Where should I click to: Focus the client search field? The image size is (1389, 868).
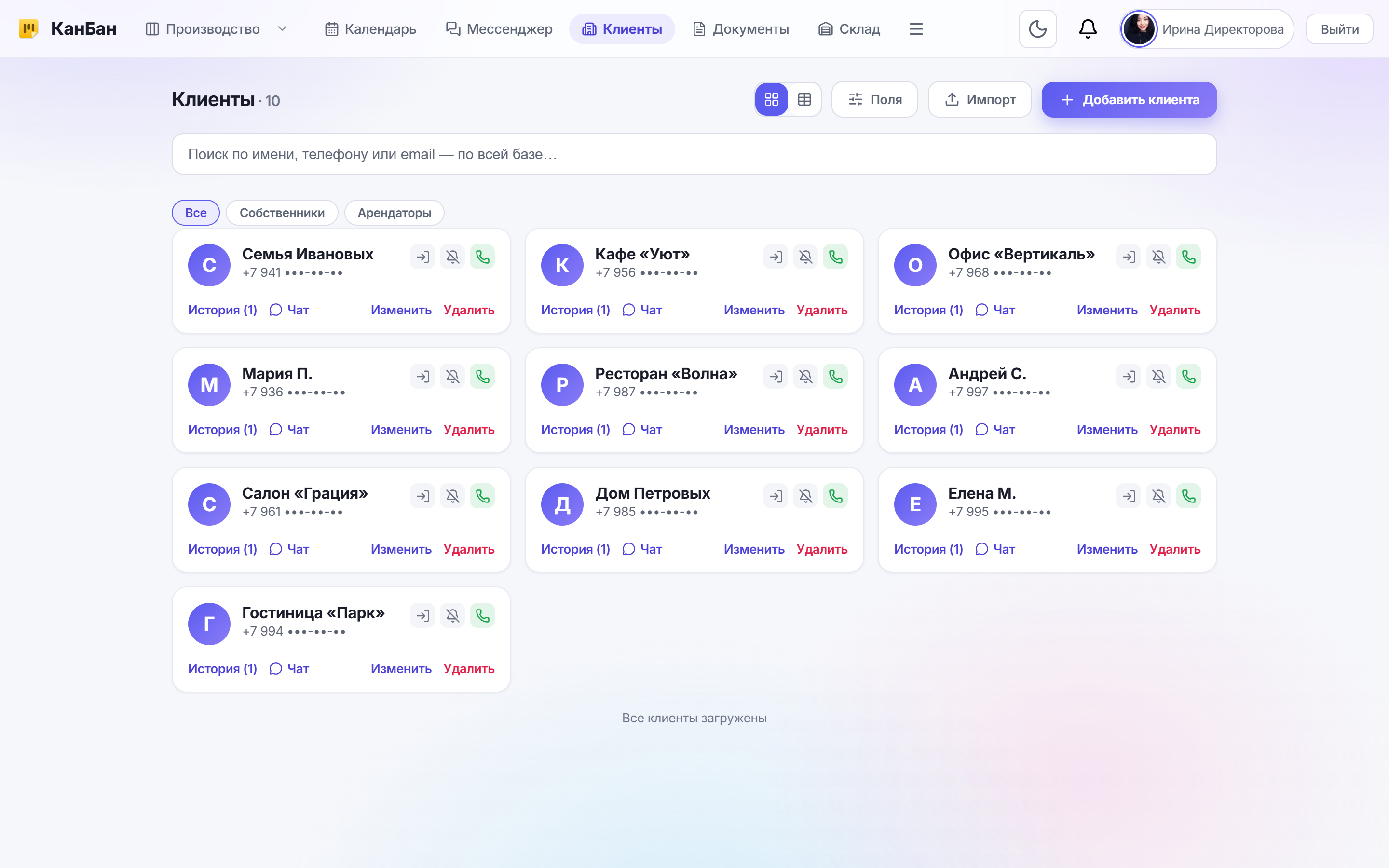694,154
